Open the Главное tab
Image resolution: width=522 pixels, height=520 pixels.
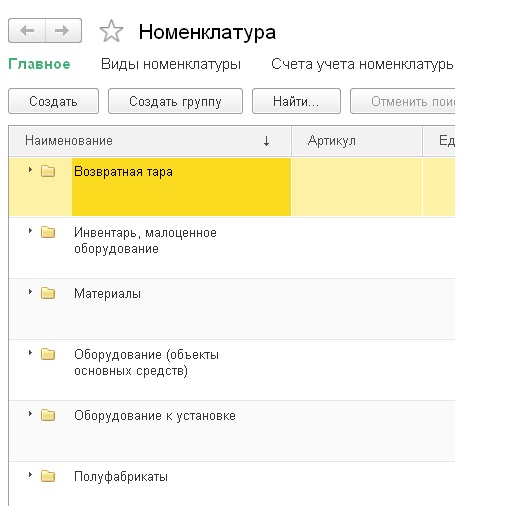(39, 64)
